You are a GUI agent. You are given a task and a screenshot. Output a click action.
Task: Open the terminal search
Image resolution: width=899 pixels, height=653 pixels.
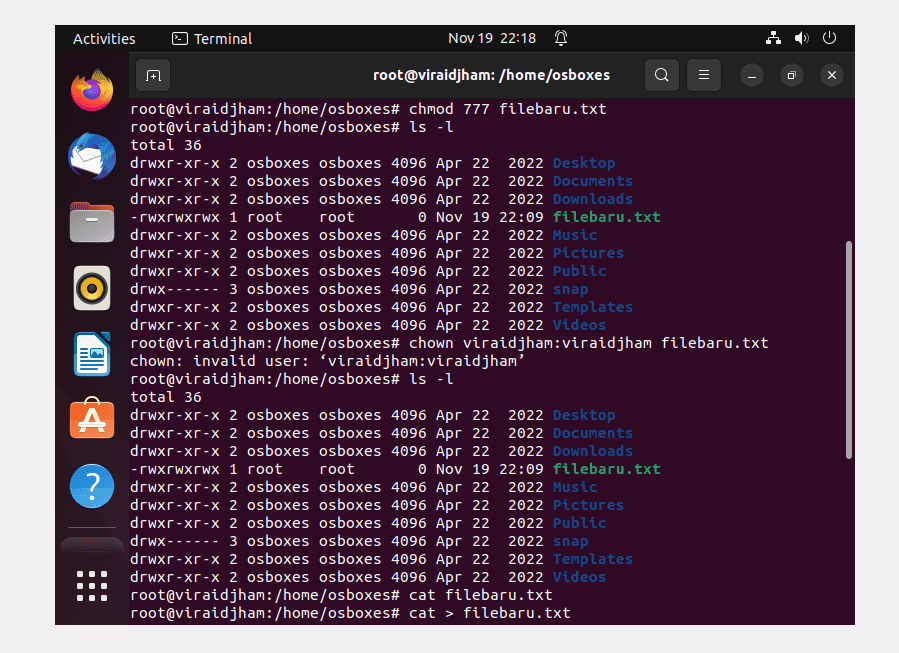click(x=662, y=75)
